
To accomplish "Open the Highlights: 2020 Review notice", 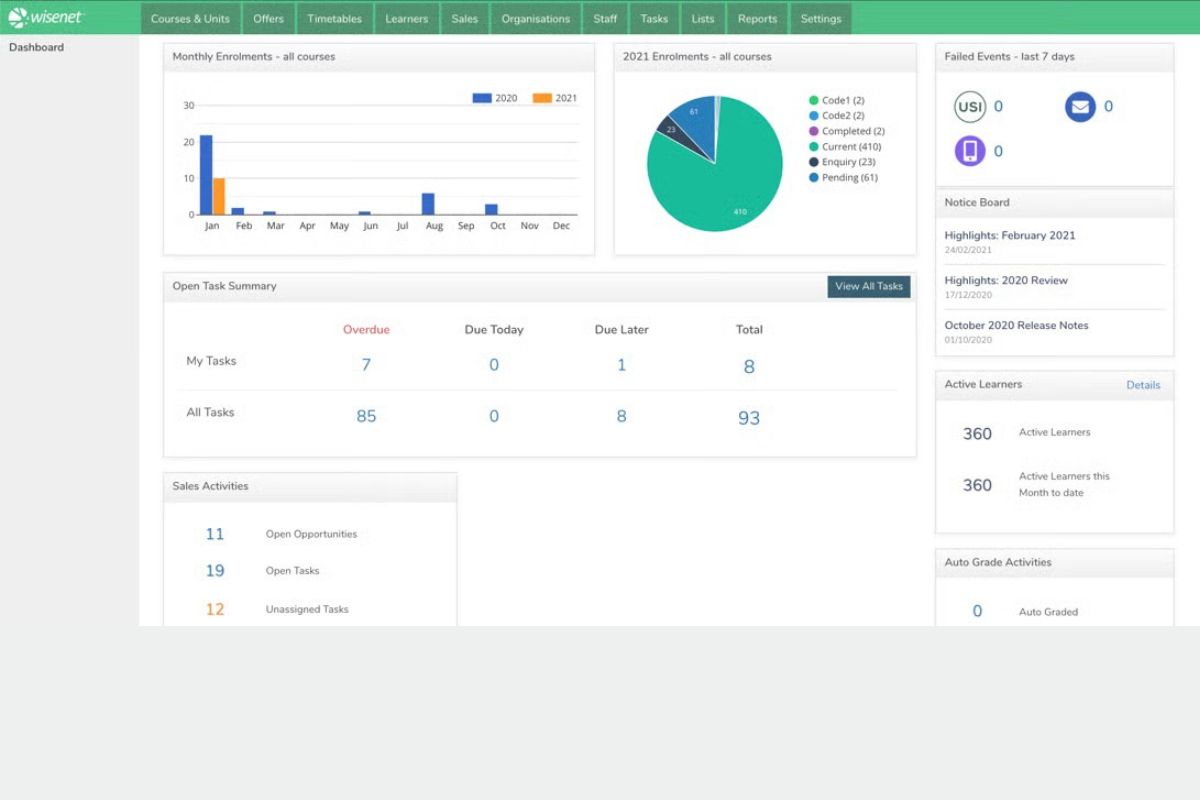I will (x=1006, y=280).
